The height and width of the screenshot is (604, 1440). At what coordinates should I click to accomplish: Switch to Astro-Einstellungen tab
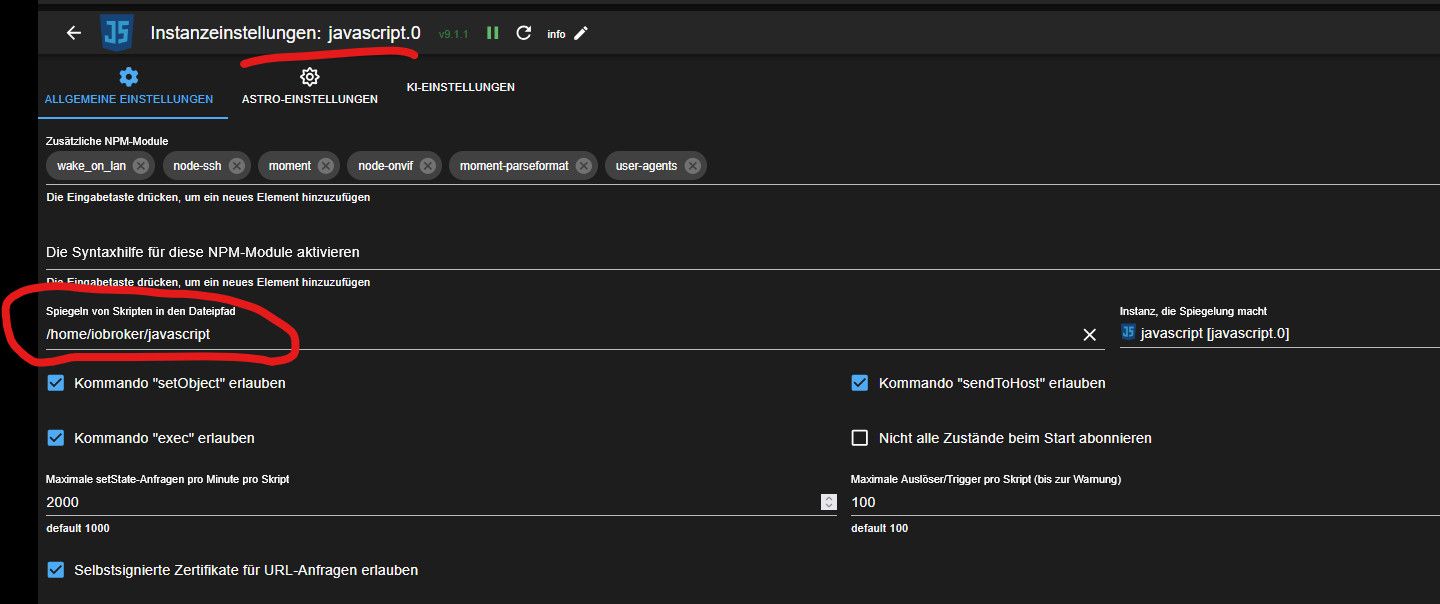tap(309, 87)
